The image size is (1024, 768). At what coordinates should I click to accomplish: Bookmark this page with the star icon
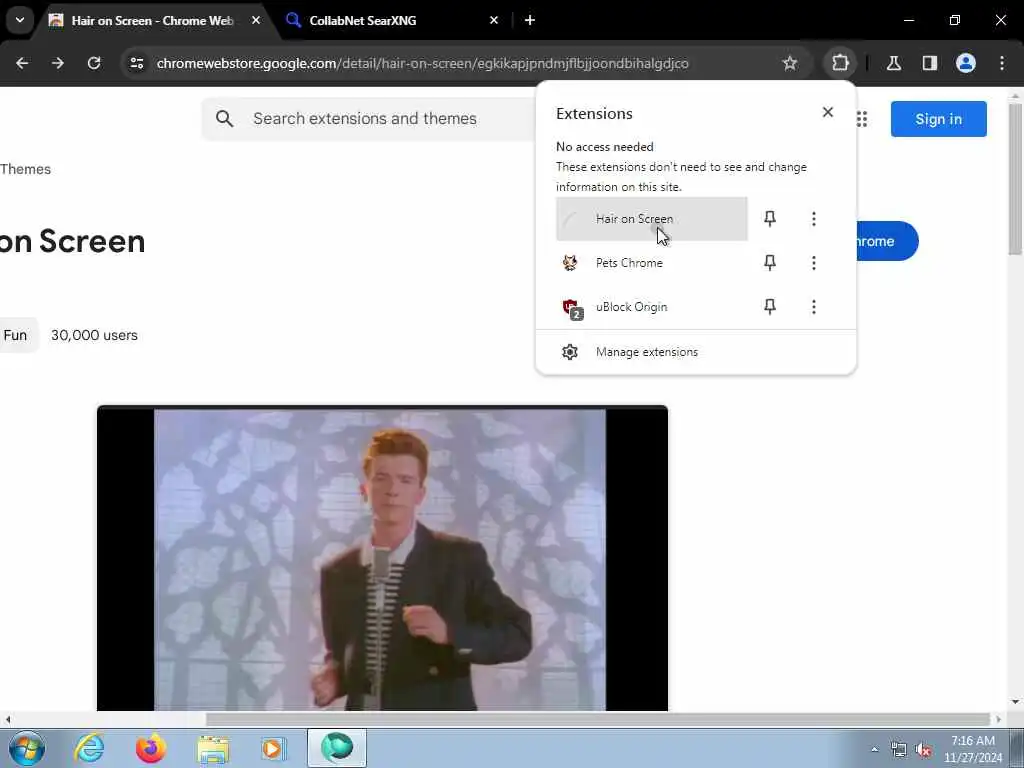[x=790, y=63]
